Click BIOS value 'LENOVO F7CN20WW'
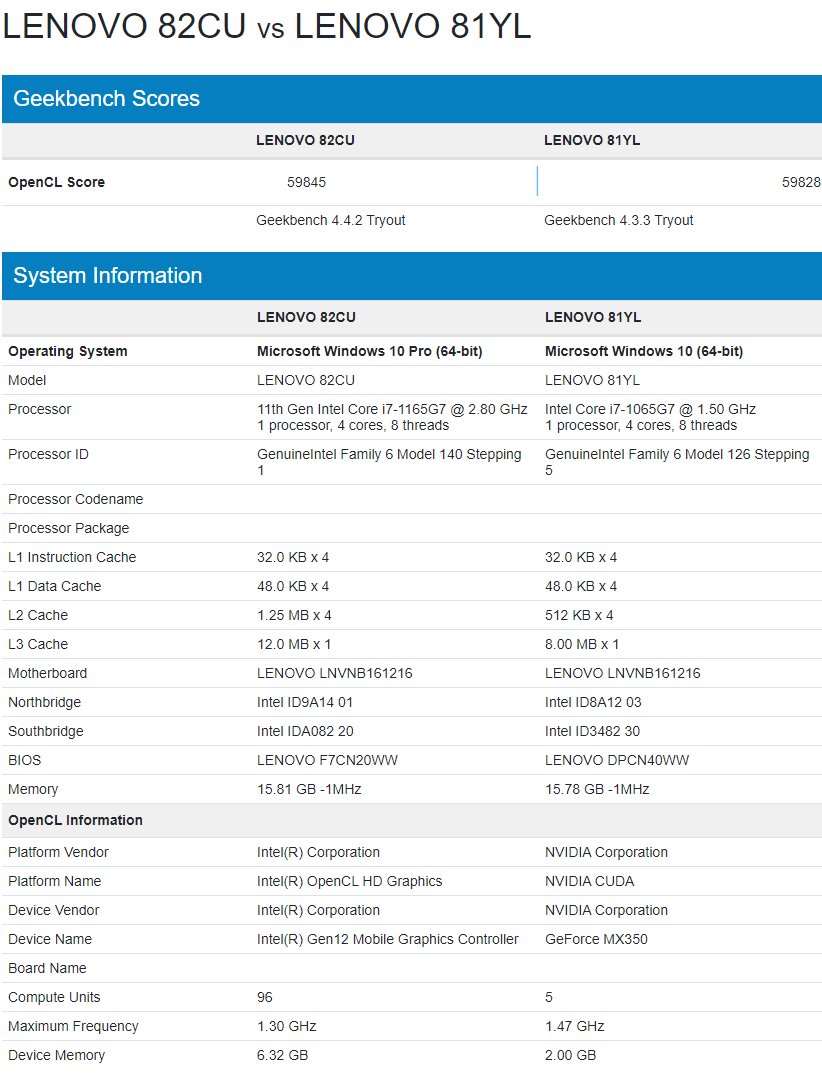 [328, 760]
